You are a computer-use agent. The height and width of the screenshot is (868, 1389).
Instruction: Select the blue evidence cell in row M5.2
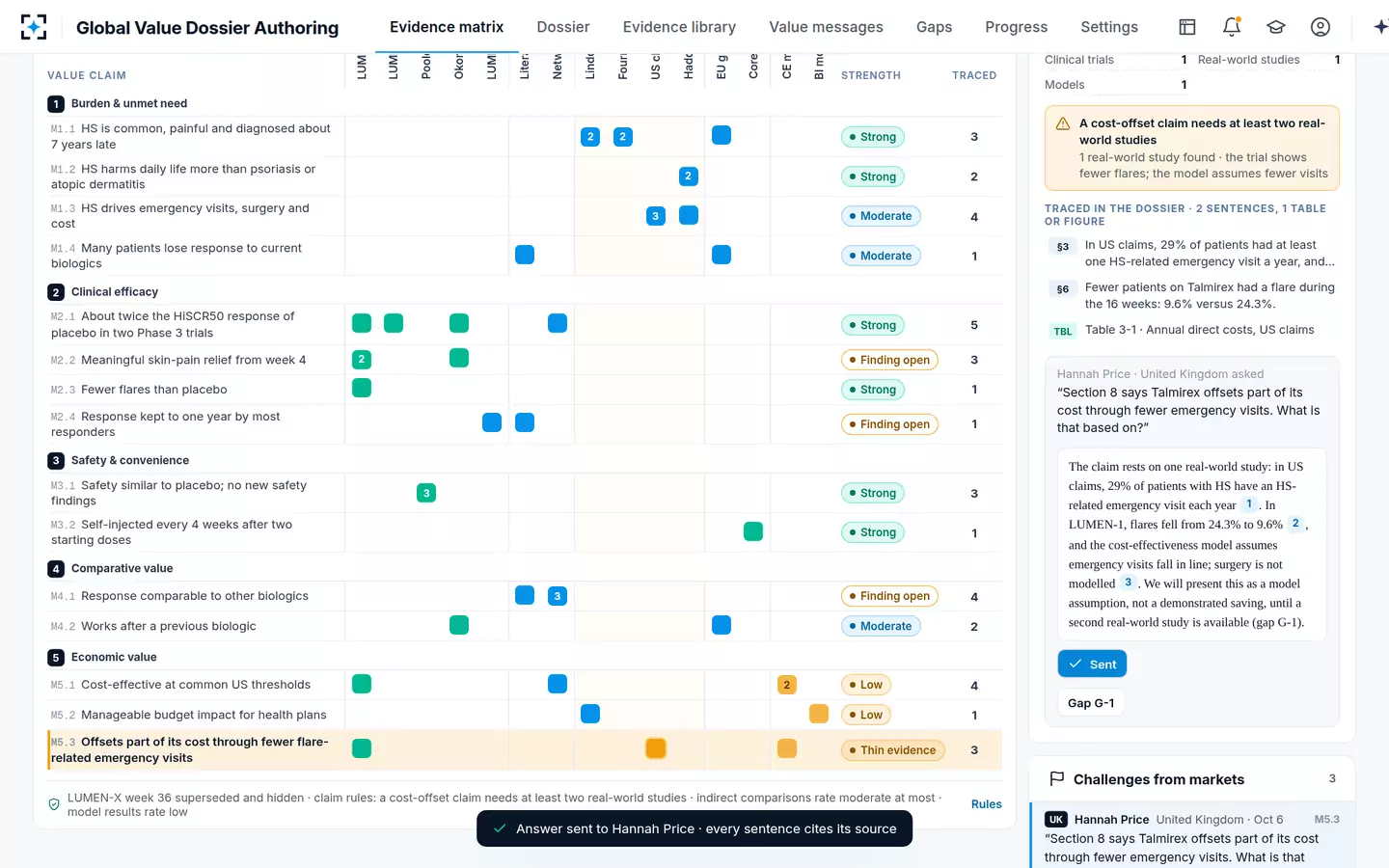(x=590, y=714)
